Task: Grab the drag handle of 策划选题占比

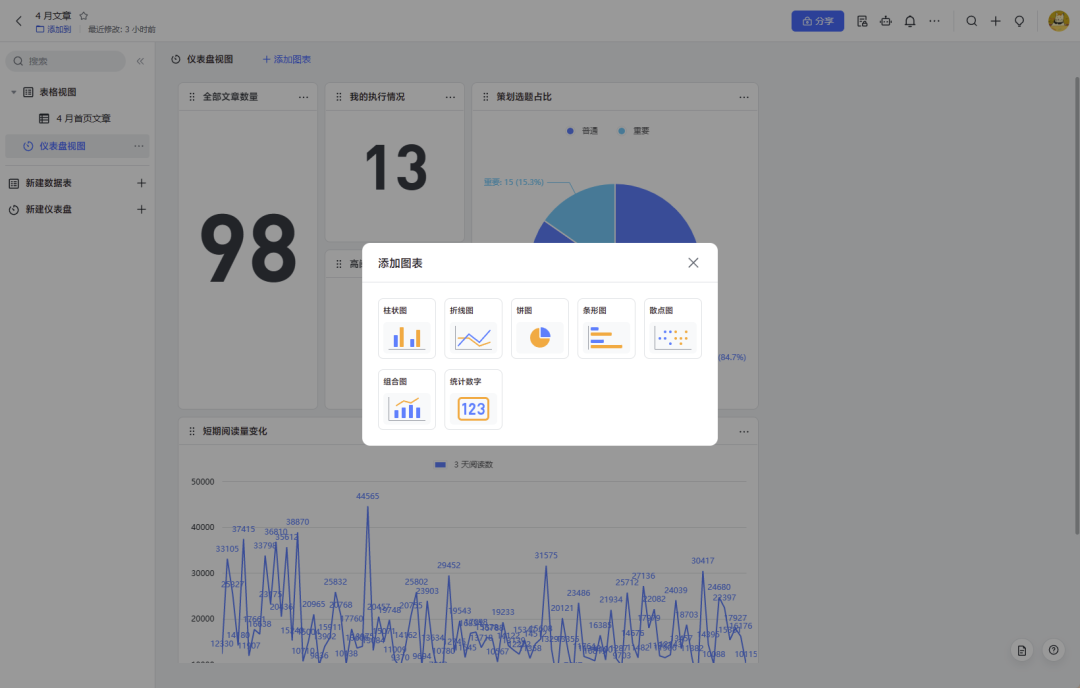Action: coord(486,97)
